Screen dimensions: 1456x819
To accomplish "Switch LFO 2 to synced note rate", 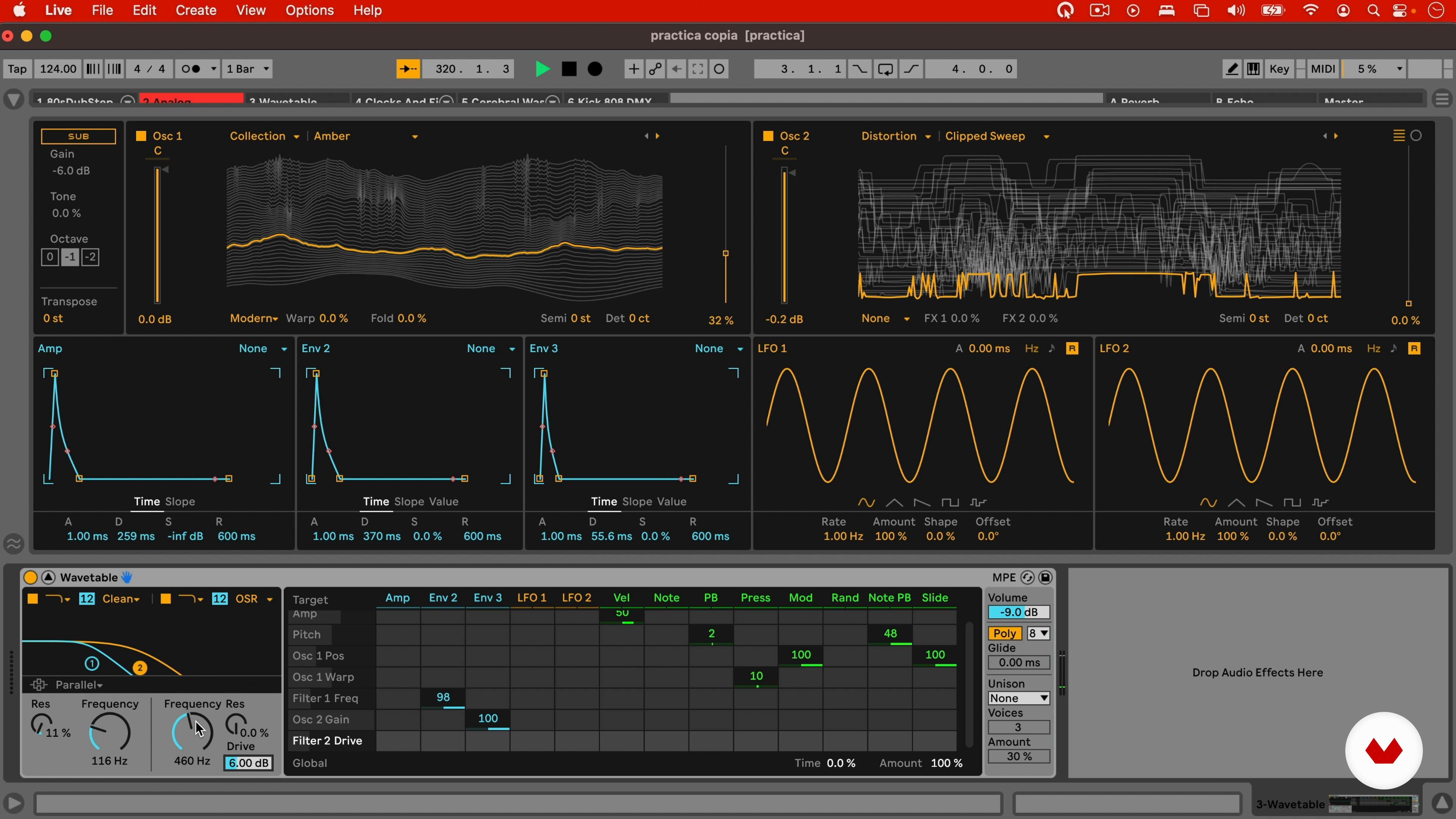I will click(1394, 349).
